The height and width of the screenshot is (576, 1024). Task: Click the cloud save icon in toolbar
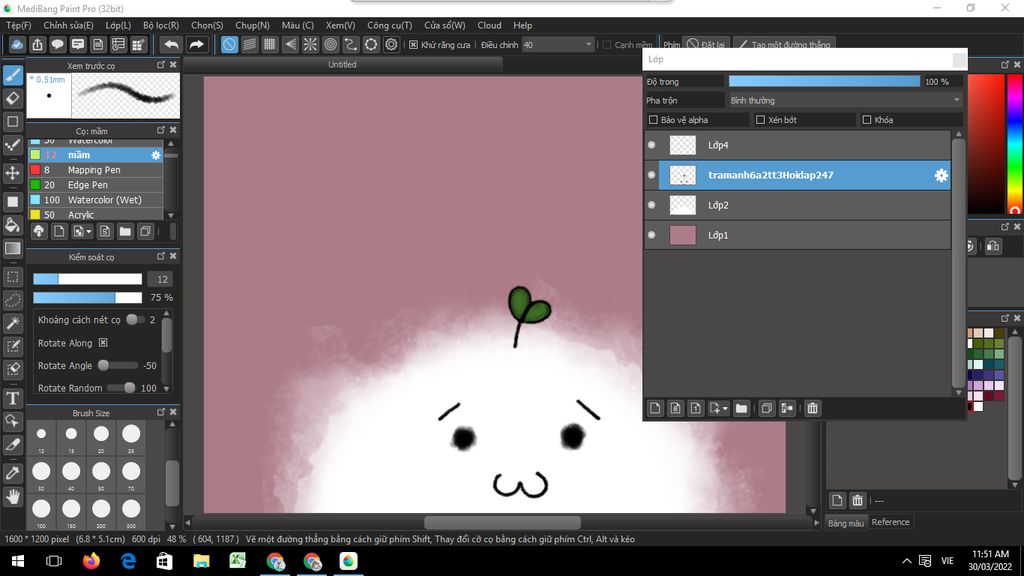pos(17,44)
